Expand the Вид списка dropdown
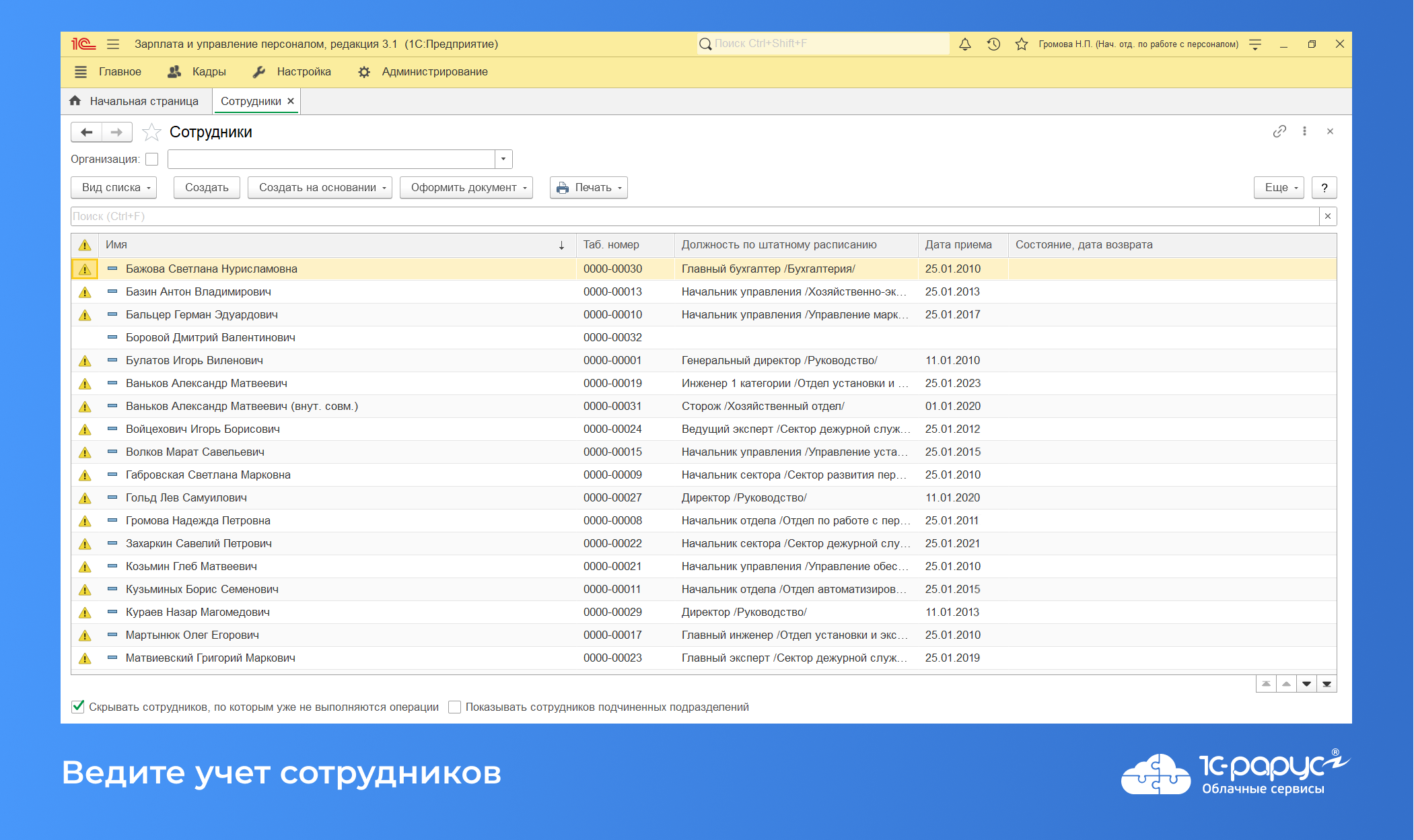The image size is (1414, 840). pyautogui.click(x=112, y=187)
